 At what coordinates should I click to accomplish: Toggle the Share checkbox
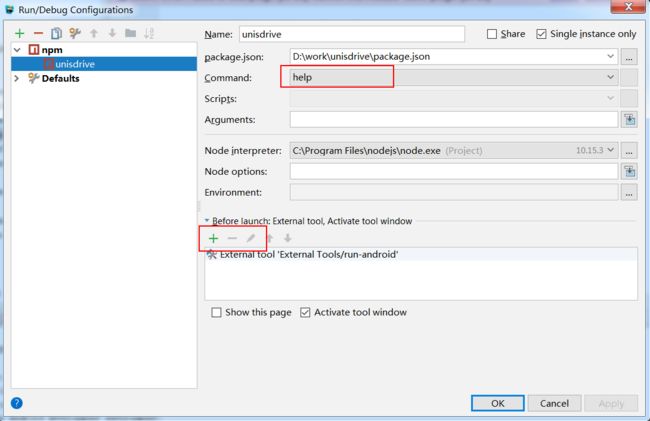[492, 34]
